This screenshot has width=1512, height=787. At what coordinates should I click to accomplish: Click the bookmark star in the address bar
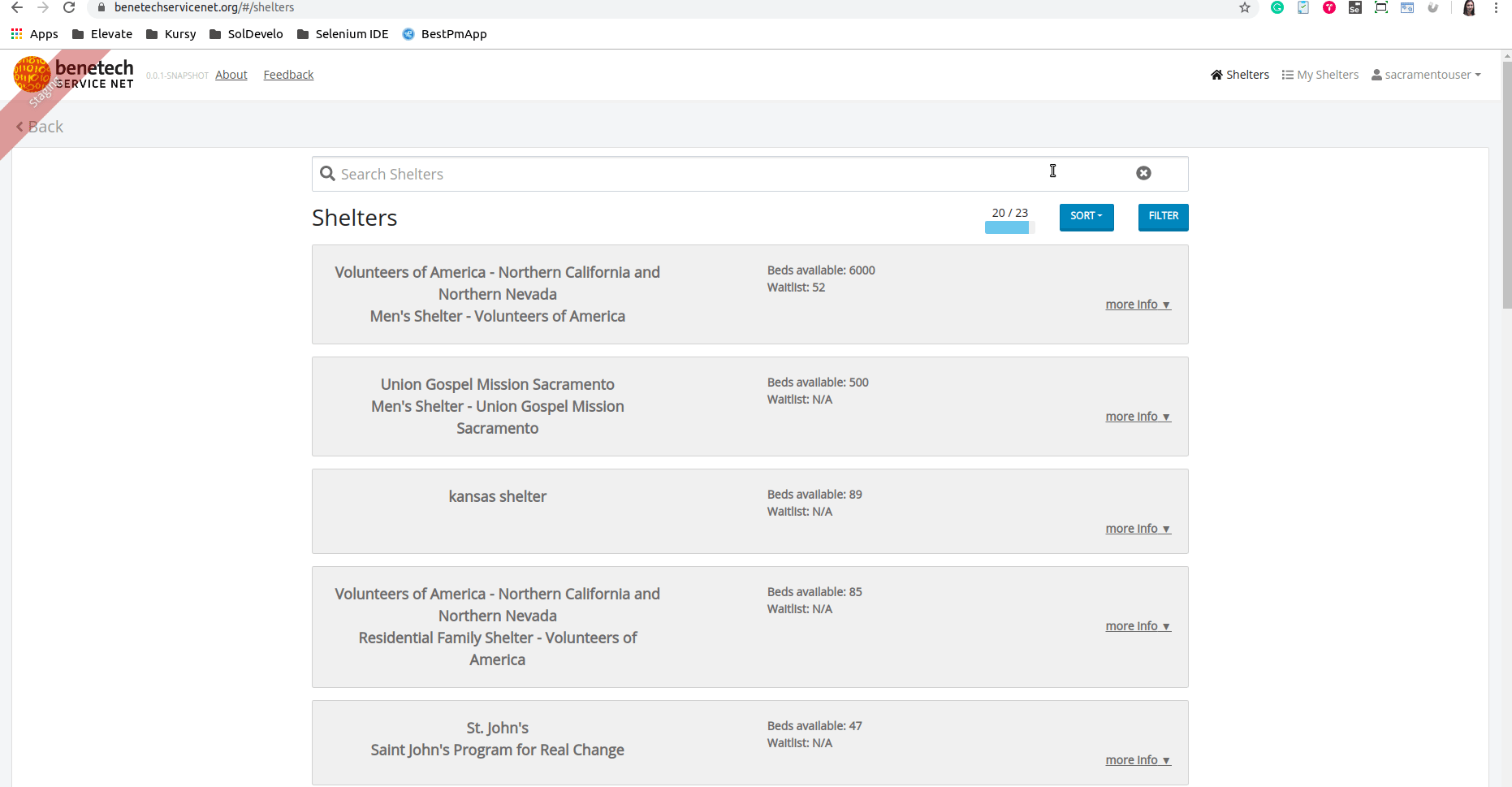(x=1244, y=7)
